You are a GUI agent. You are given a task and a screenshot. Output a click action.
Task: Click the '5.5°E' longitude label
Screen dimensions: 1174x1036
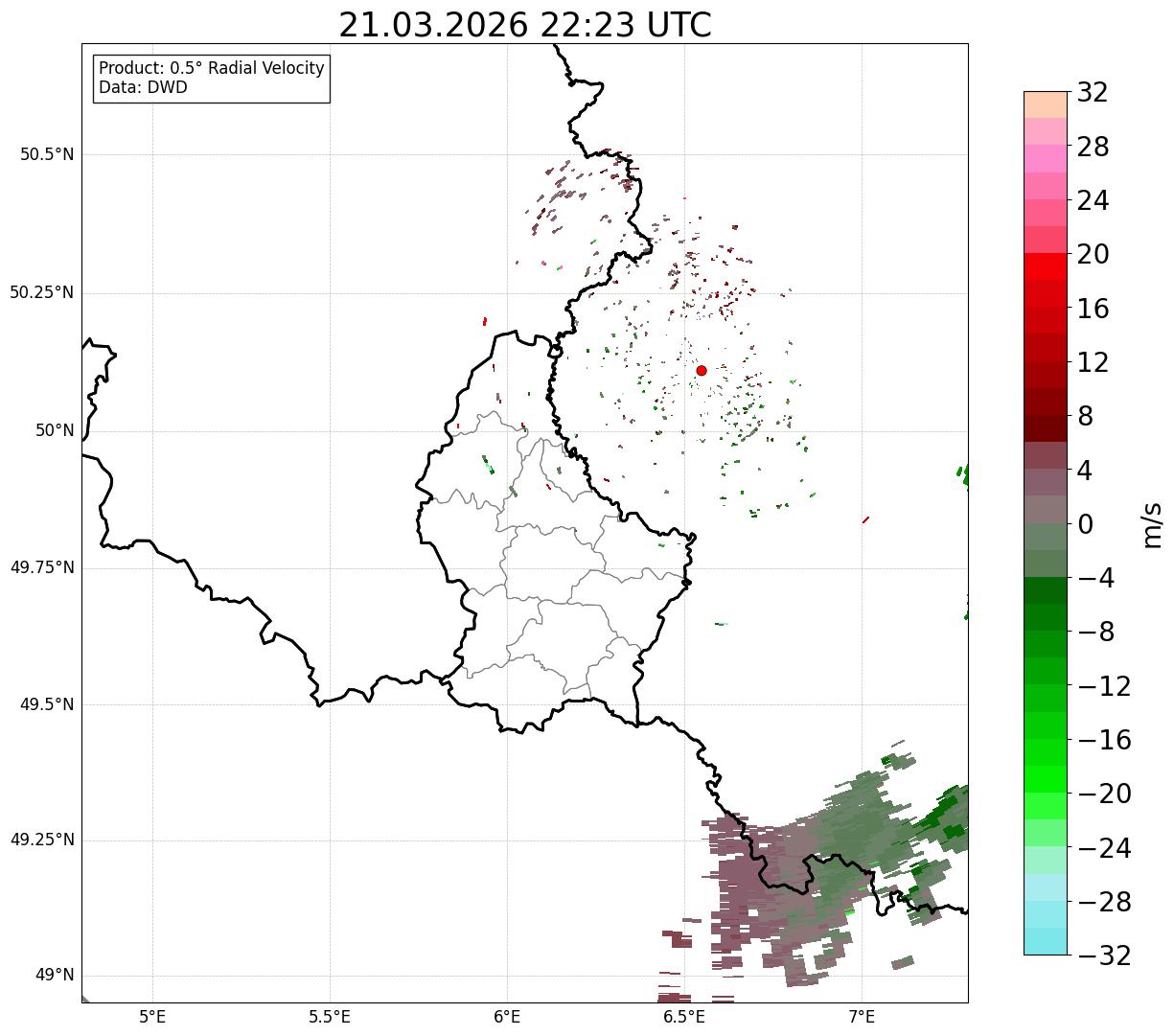[330, 1017]
